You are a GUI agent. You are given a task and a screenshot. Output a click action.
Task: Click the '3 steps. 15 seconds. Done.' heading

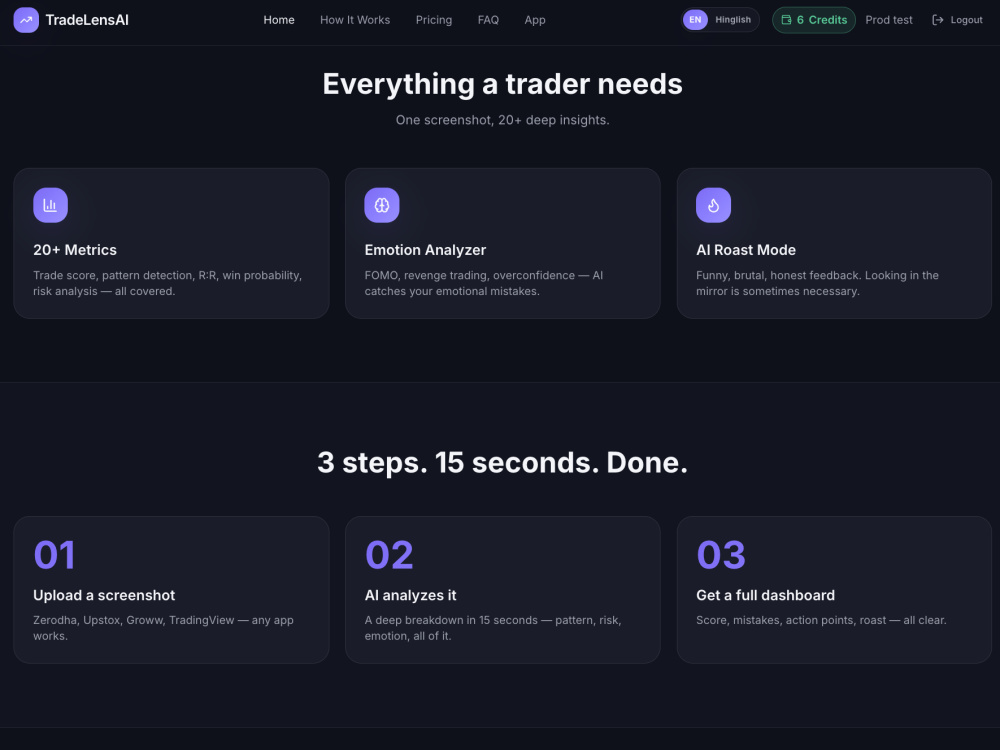(x=503, y=462)
